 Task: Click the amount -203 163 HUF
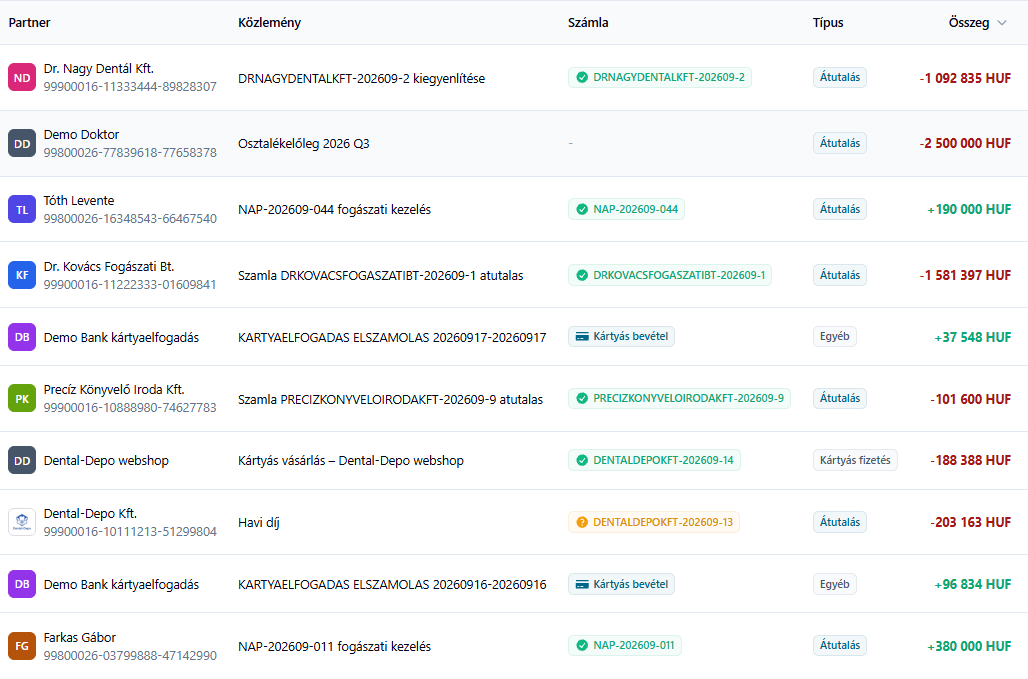click(970, 522)
